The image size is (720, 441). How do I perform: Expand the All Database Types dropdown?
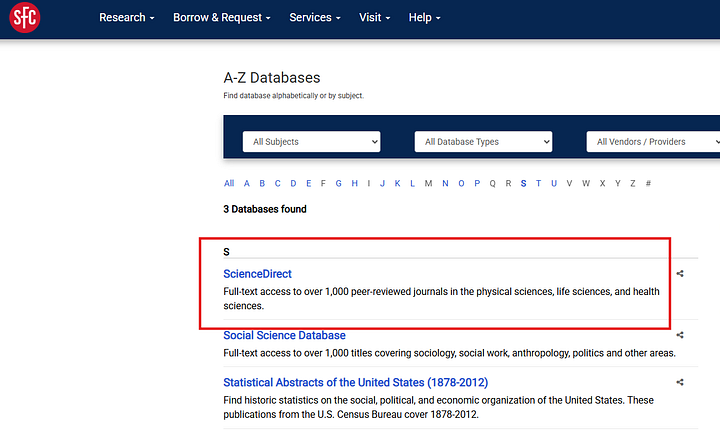pyautogui.click(x=483, y=141)
